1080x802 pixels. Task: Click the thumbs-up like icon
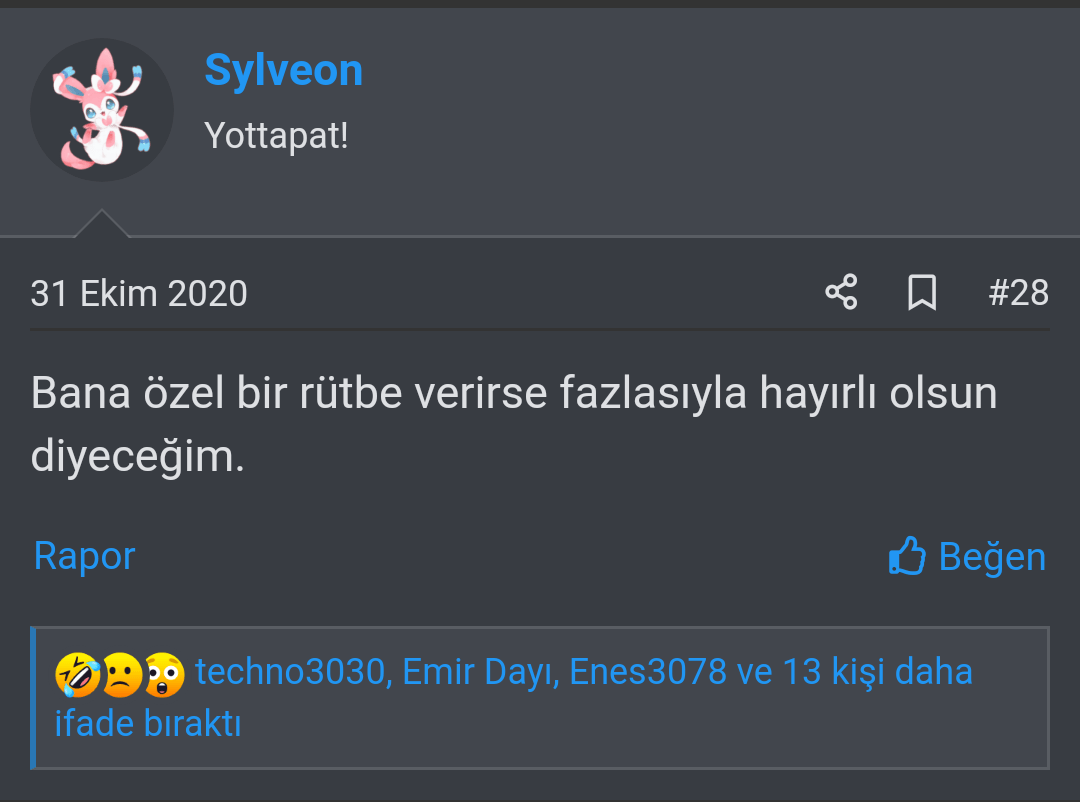[x=907, y=556]
